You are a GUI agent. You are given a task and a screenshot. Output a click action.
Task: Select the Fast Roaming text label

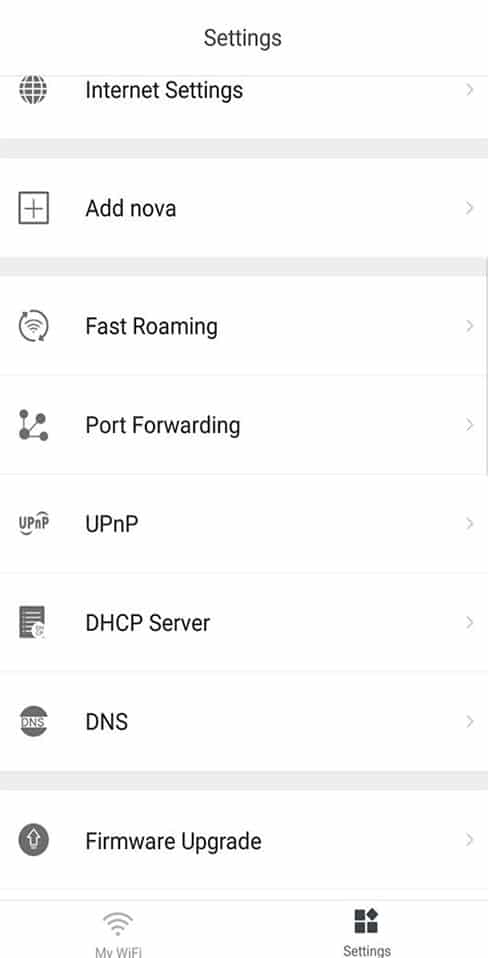[151, 327]
